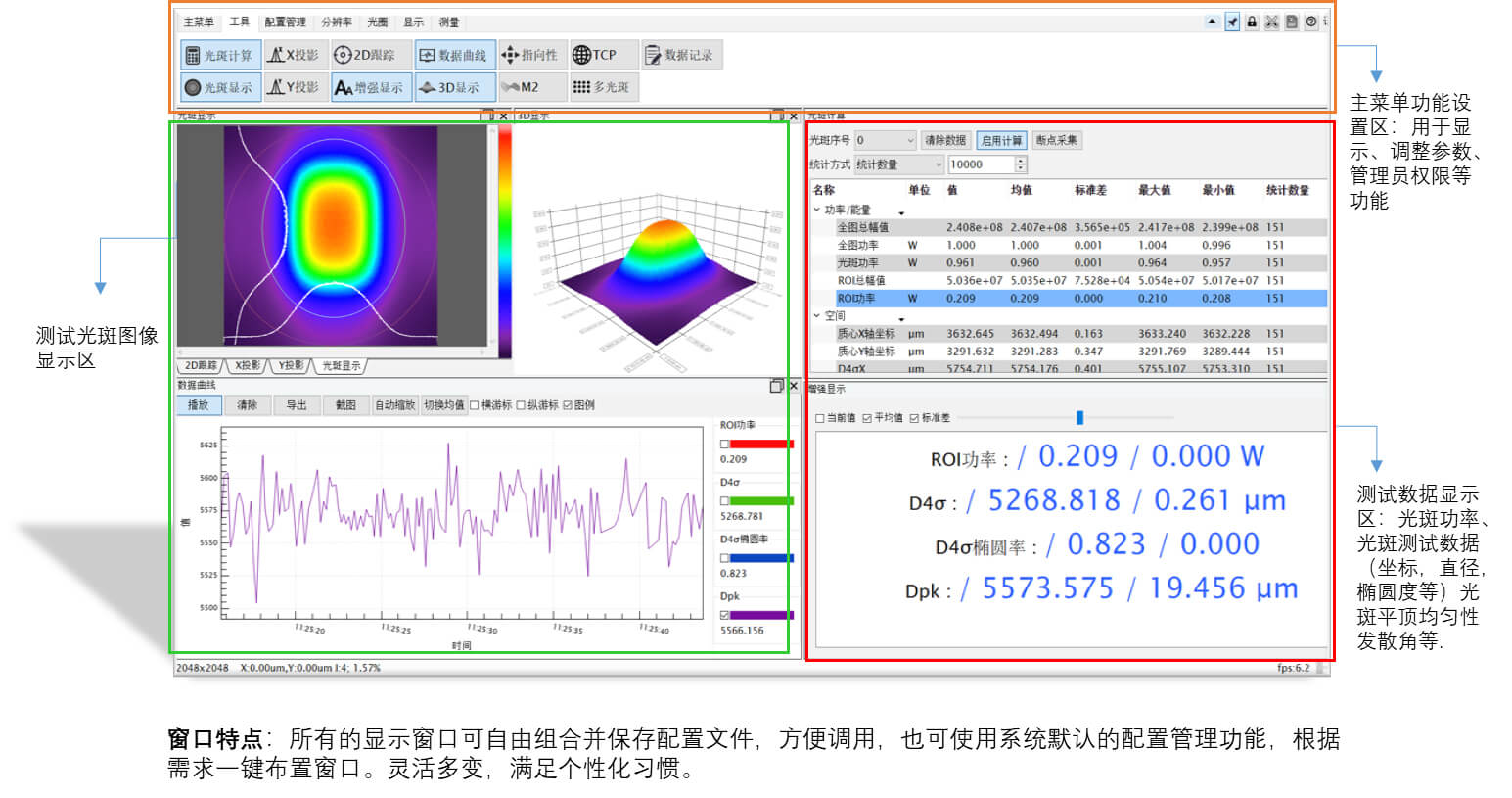Screen dimensions: 1512x798
Task: Open the 多光斑 multi-spot tool
Action: pyautogui.click(x=600, y=87)
